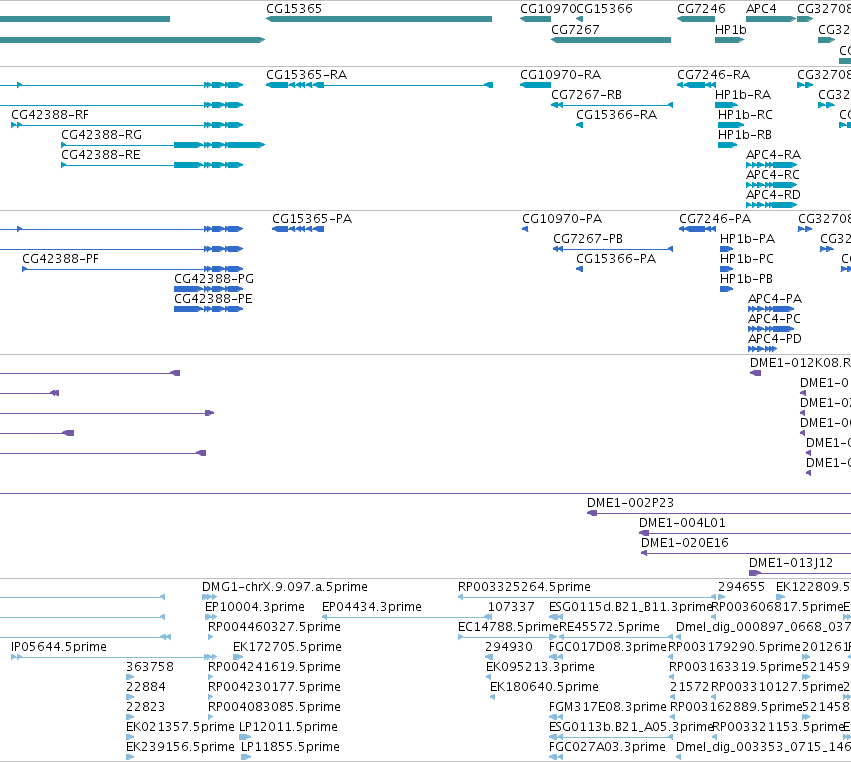The width and height of the screenshot is (851, 762).
Task: Select HP1b-PC protein label
Action: [x=746, y=259]
